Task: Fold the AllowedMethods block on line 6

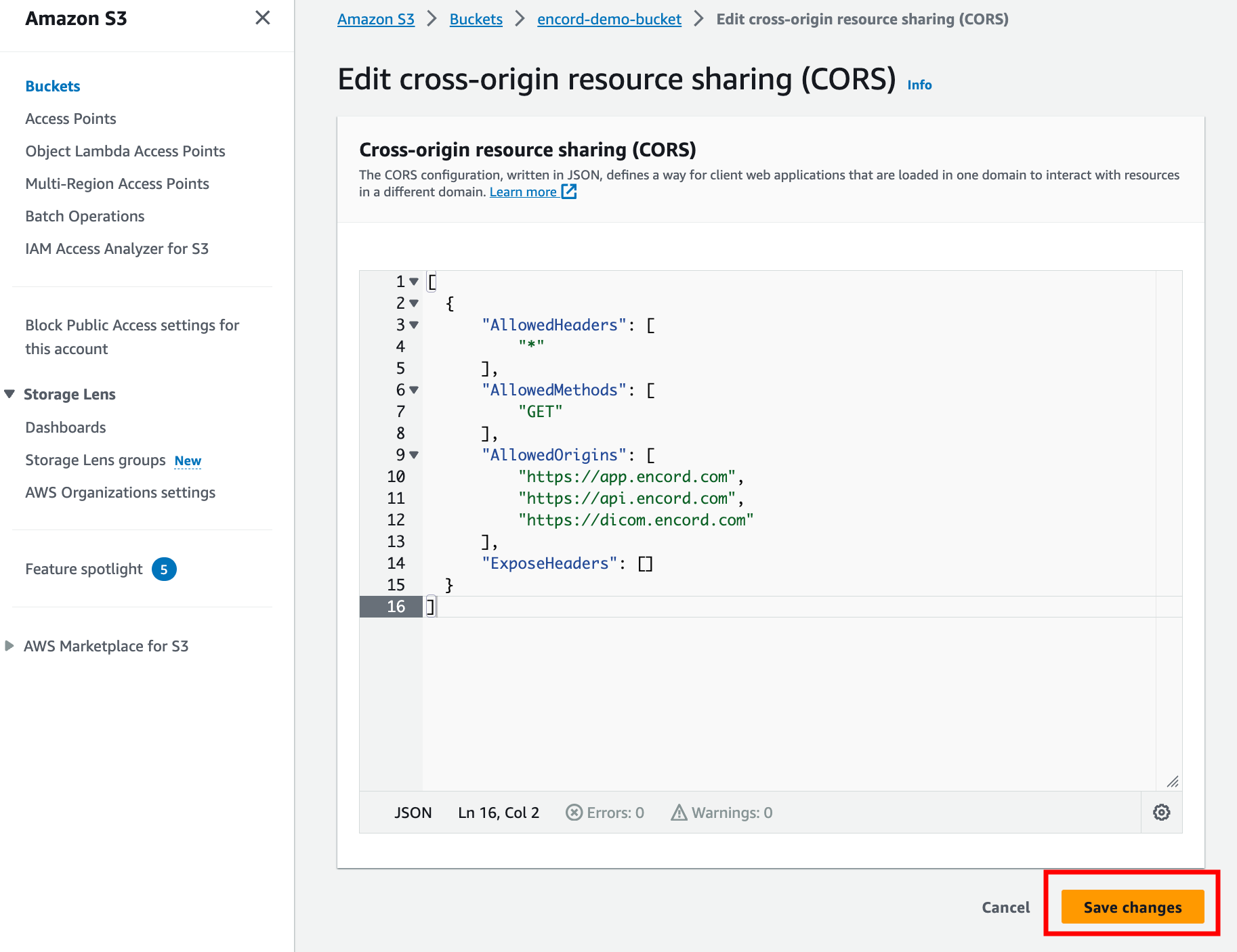Action: (414, 390)
